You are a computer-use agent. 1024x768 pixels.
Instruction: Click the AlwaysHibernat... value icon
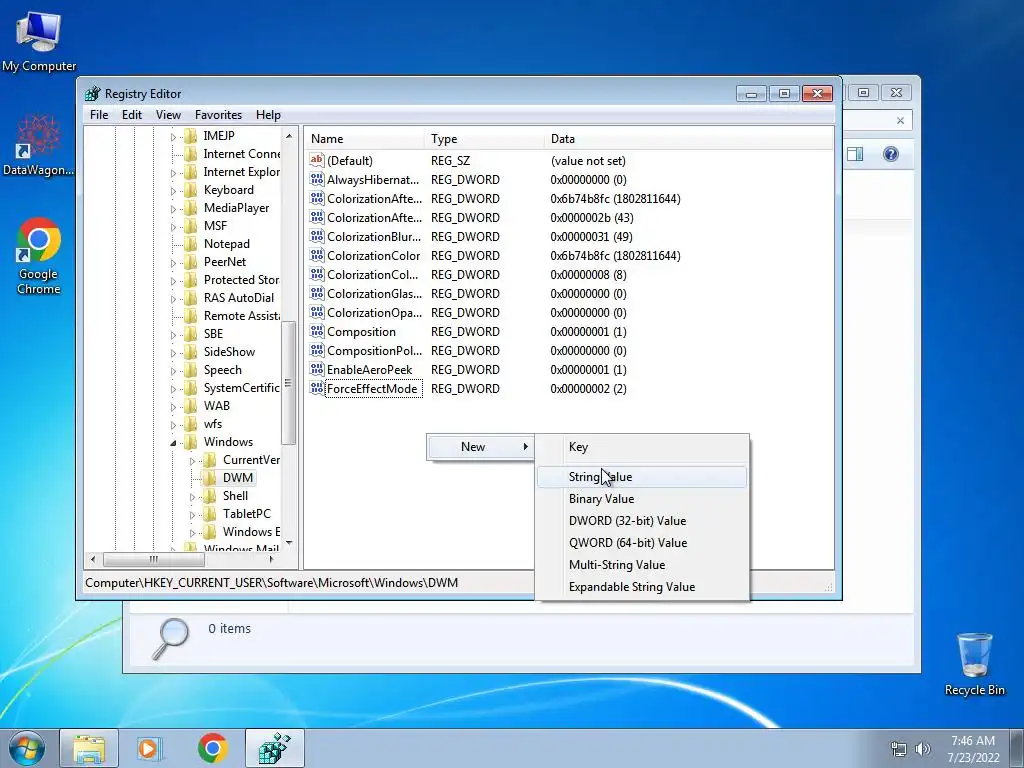(x=317, y=180)
